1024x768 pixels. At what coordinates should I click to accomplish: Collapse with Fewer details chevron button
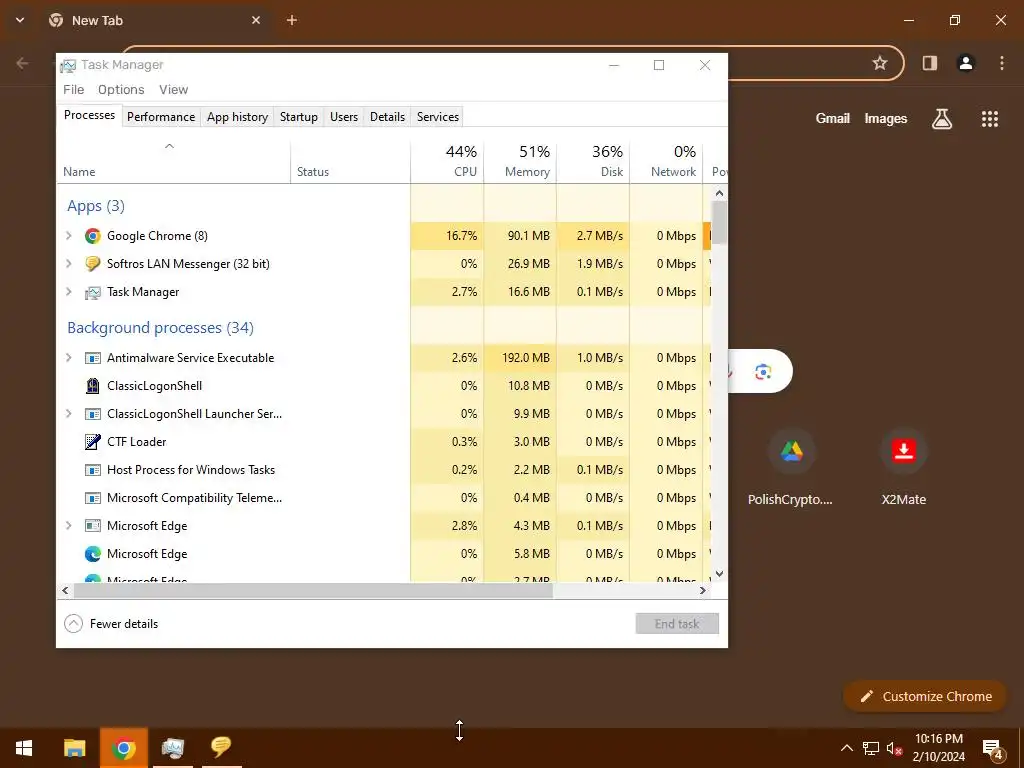[x=74, y=624]
